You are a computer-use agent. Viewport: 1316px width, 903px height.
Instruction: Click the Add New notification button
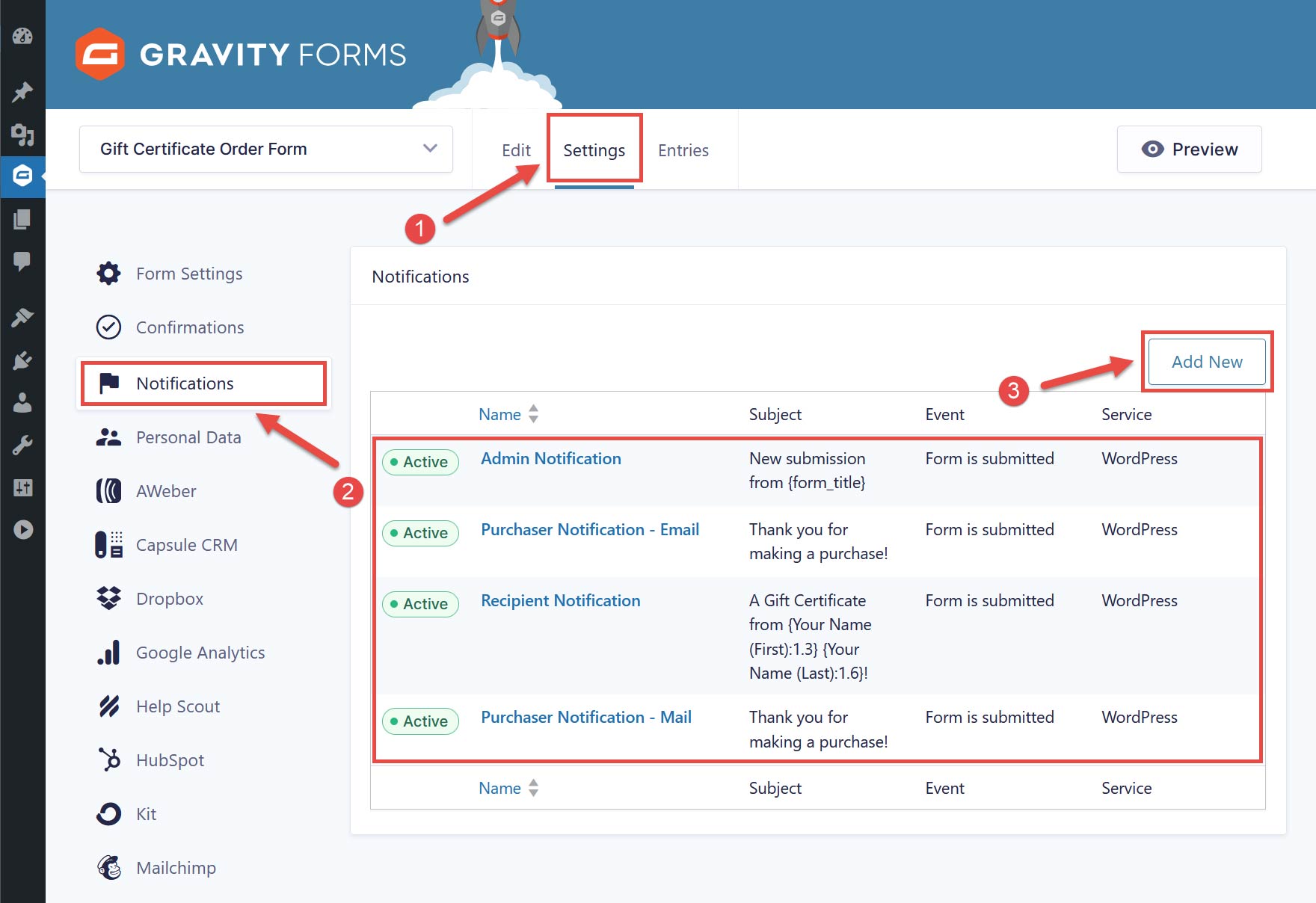coord(1207,362)
